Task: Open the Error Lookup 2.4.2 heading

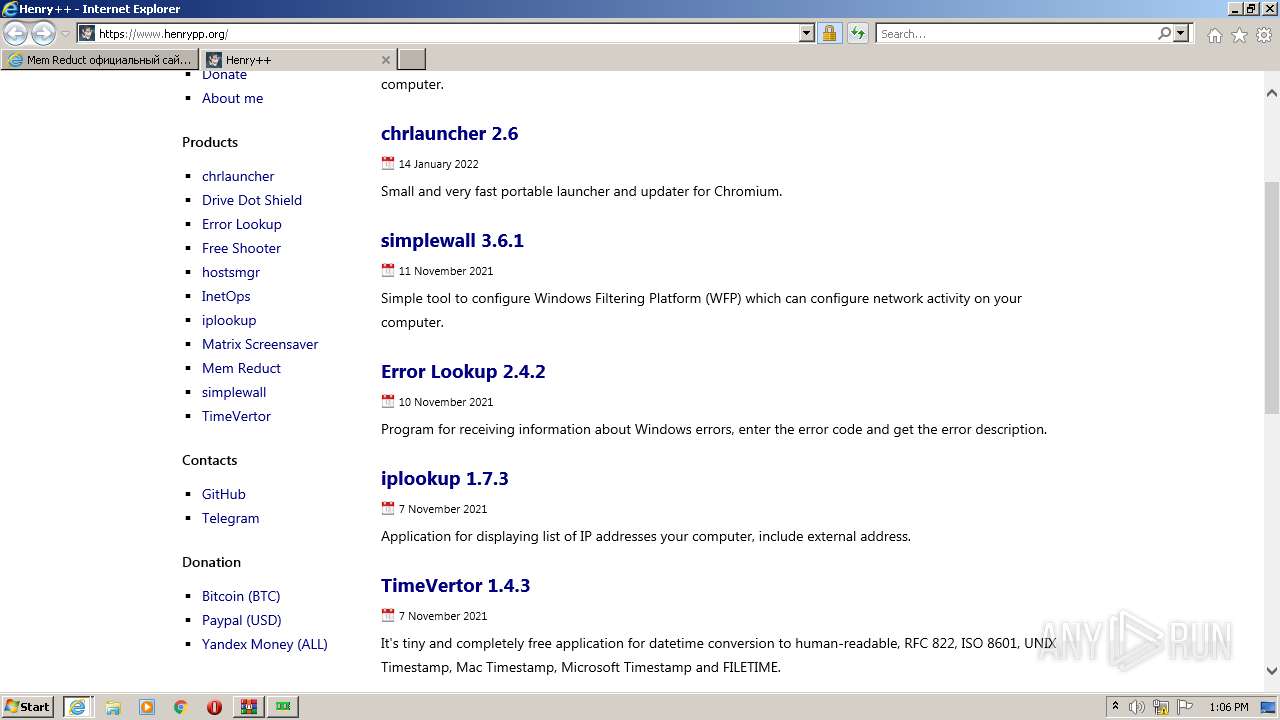Action: click(x=463, y=371)
